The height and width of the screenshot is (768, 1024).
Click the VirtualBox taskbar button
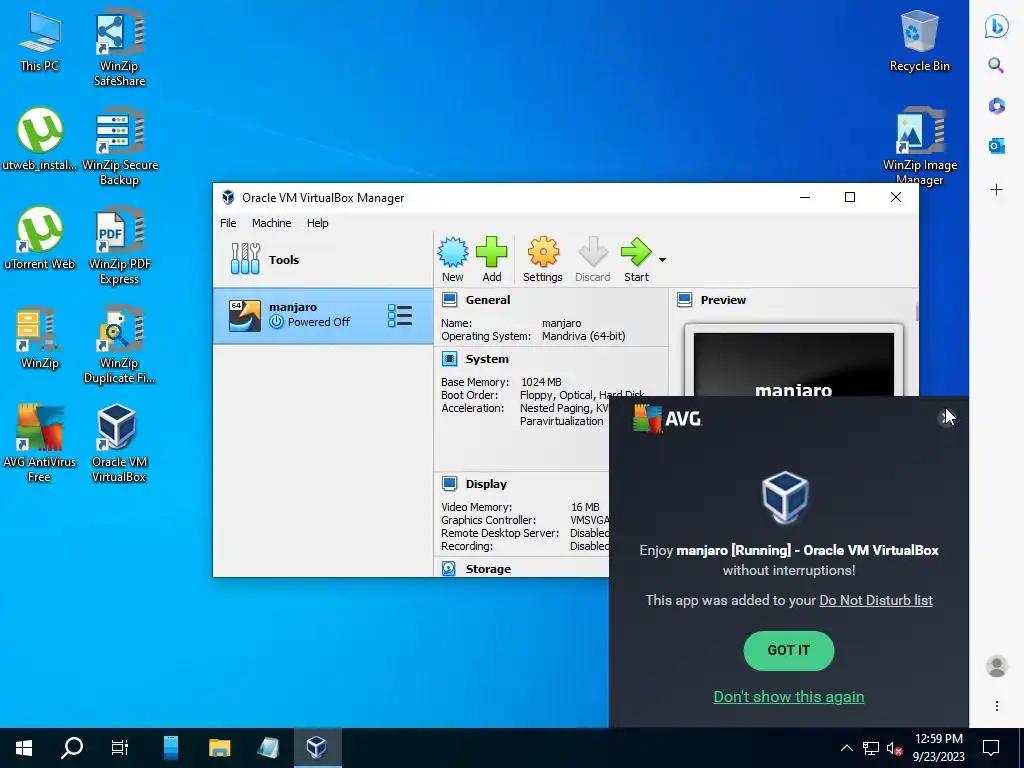point(317,748)
